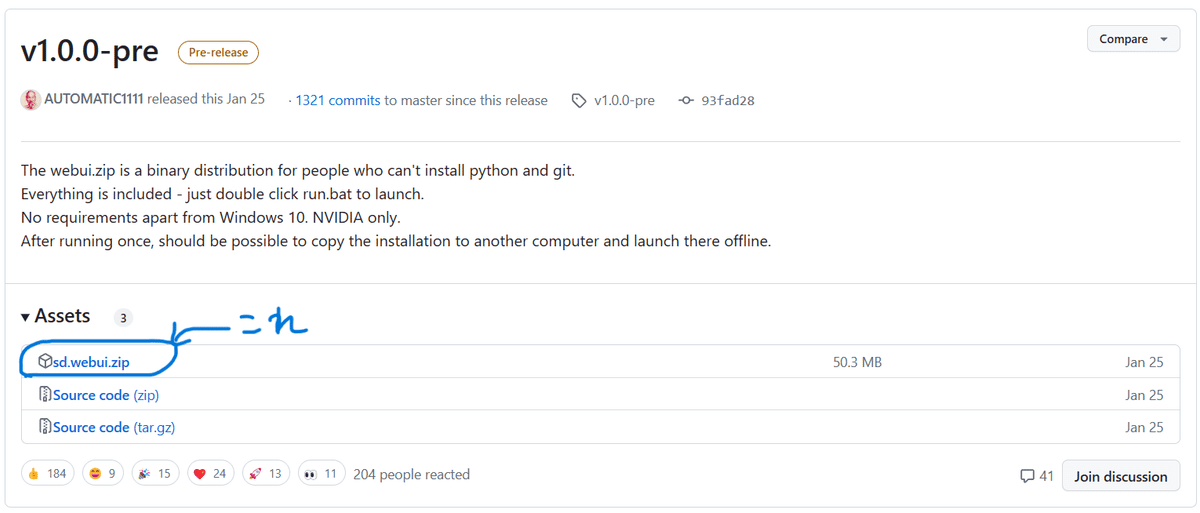
Task: Open the 1321 commits link
Action: coord(338,100)
